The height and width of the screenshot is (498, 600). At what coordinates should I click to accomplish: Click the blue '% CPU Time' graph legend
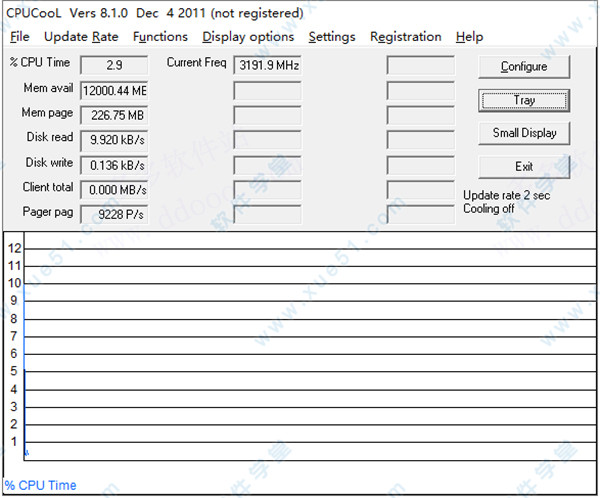click(x=41, y=485)
